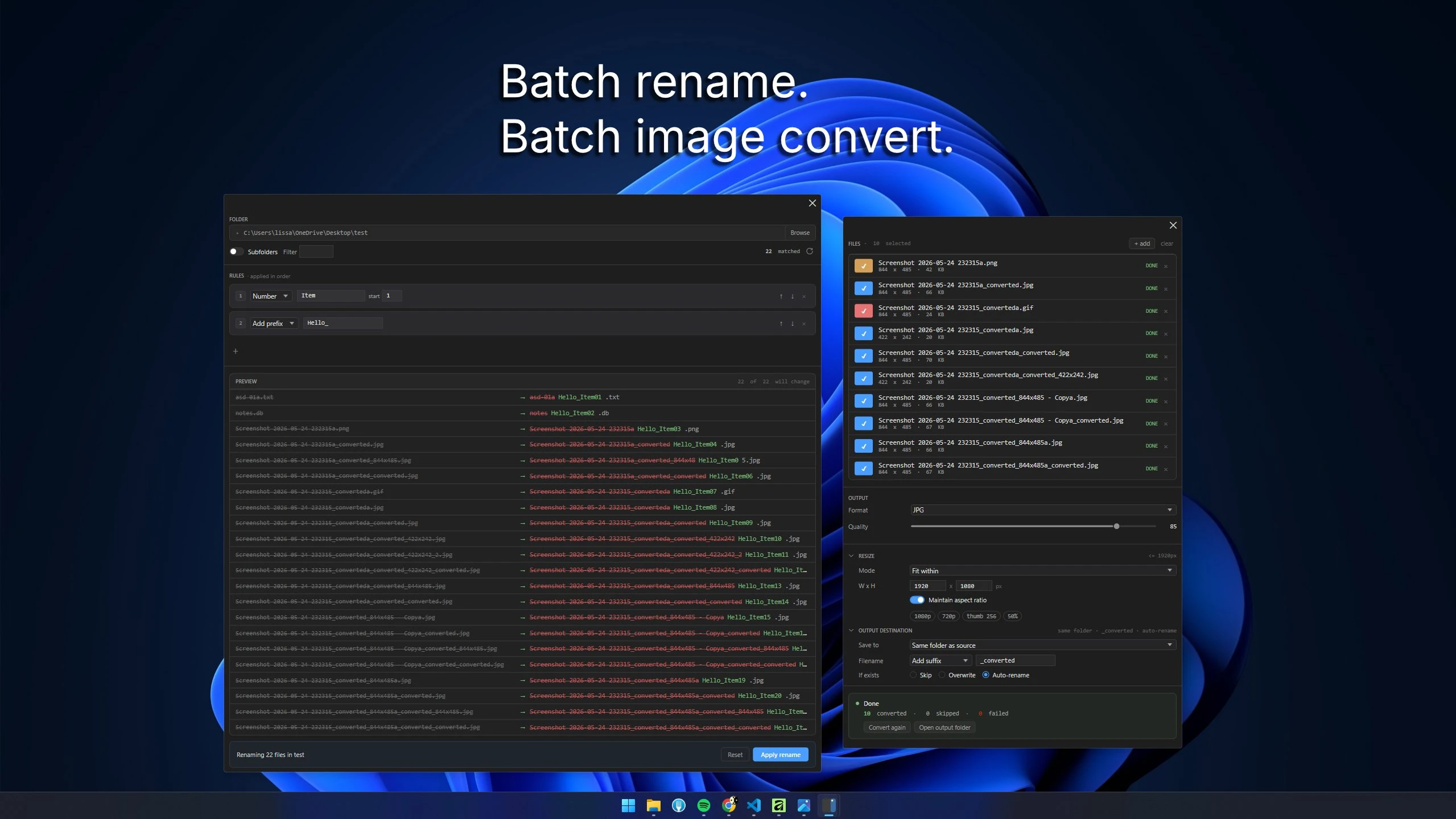Remove 844x485a_converted.jpg from file list
The width and height of the screenshot is (1456, 819).
(x=1166, y=469)
